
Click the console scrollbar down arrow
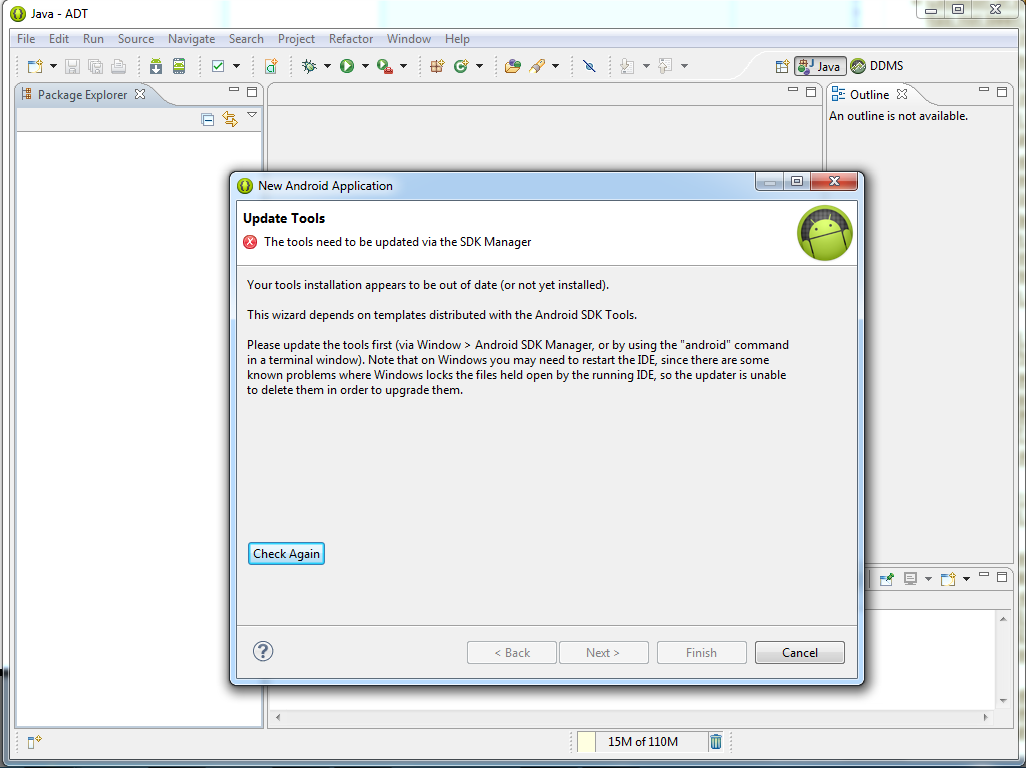coord(1003,701)
